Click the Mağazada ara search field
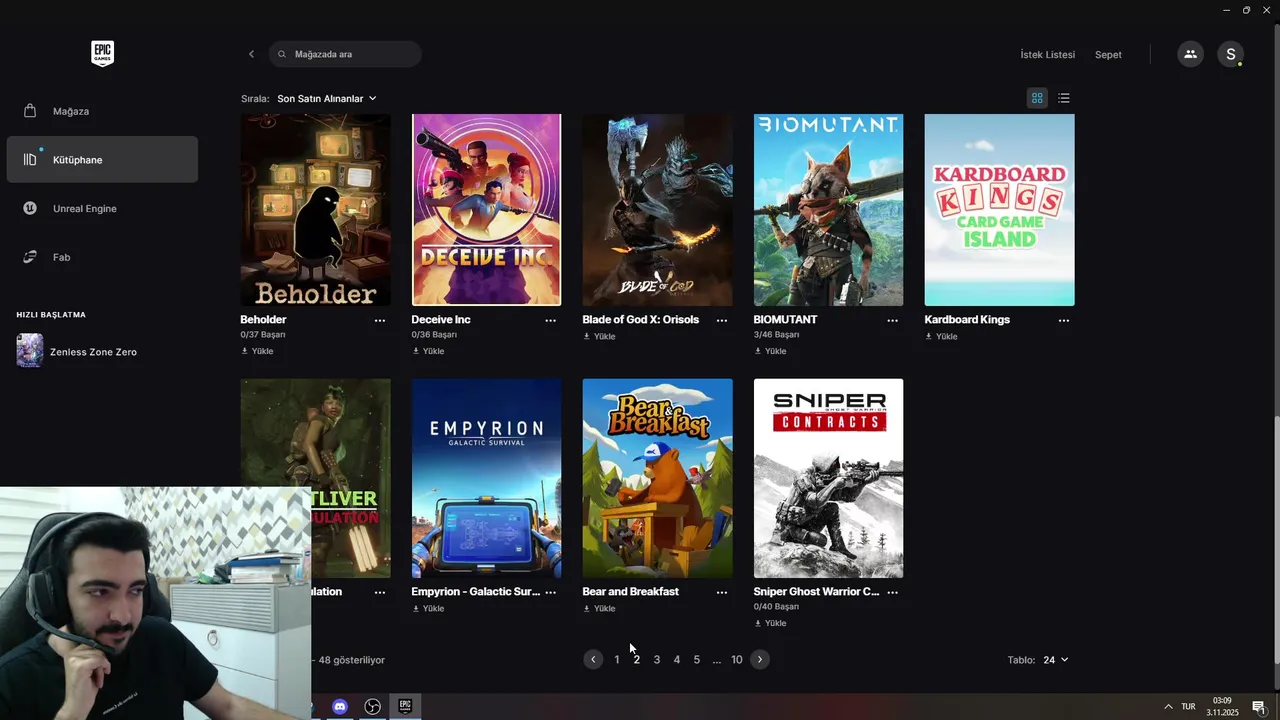 tap(345, 54)
